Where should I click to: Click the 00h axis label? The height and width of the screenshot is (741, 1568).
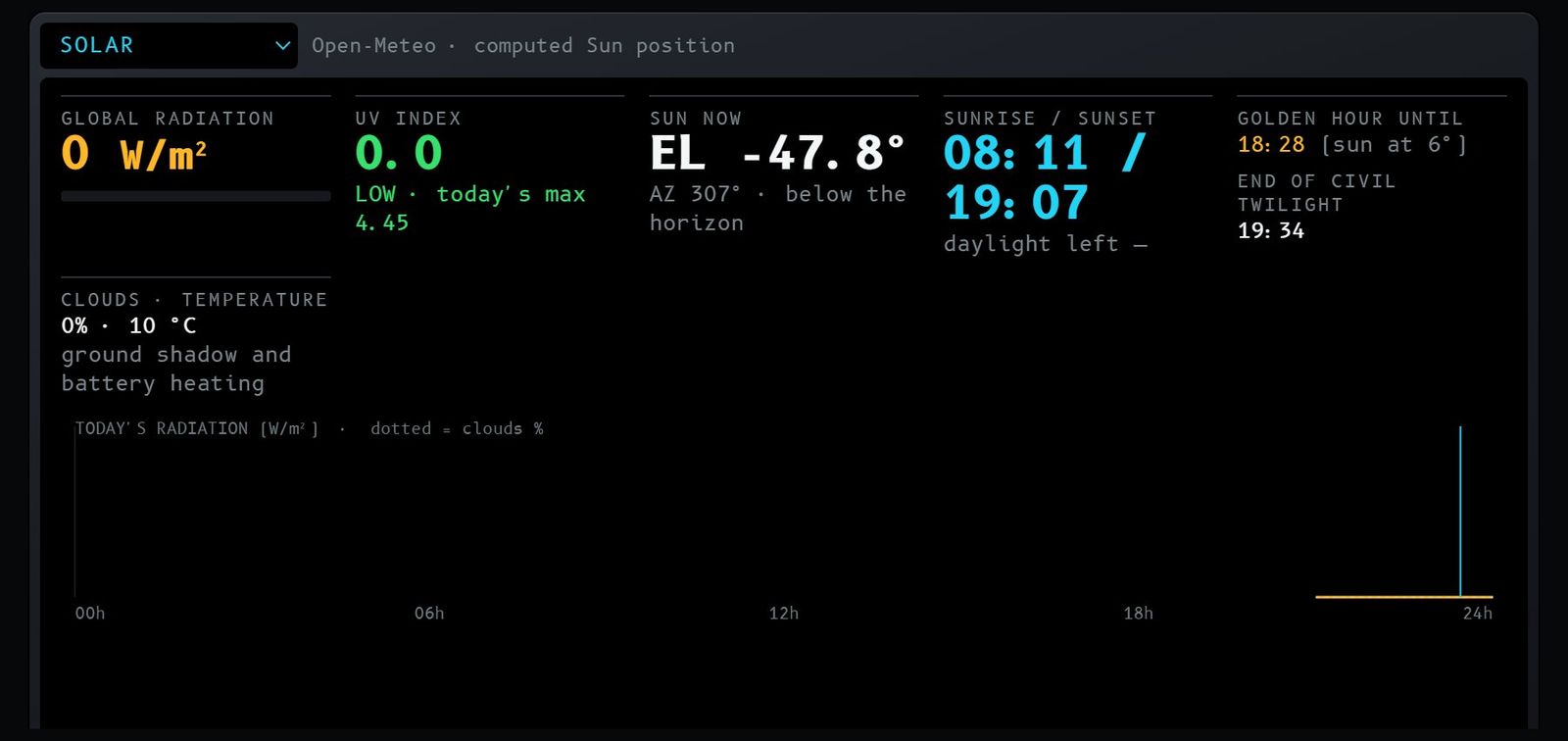(90, 614)
